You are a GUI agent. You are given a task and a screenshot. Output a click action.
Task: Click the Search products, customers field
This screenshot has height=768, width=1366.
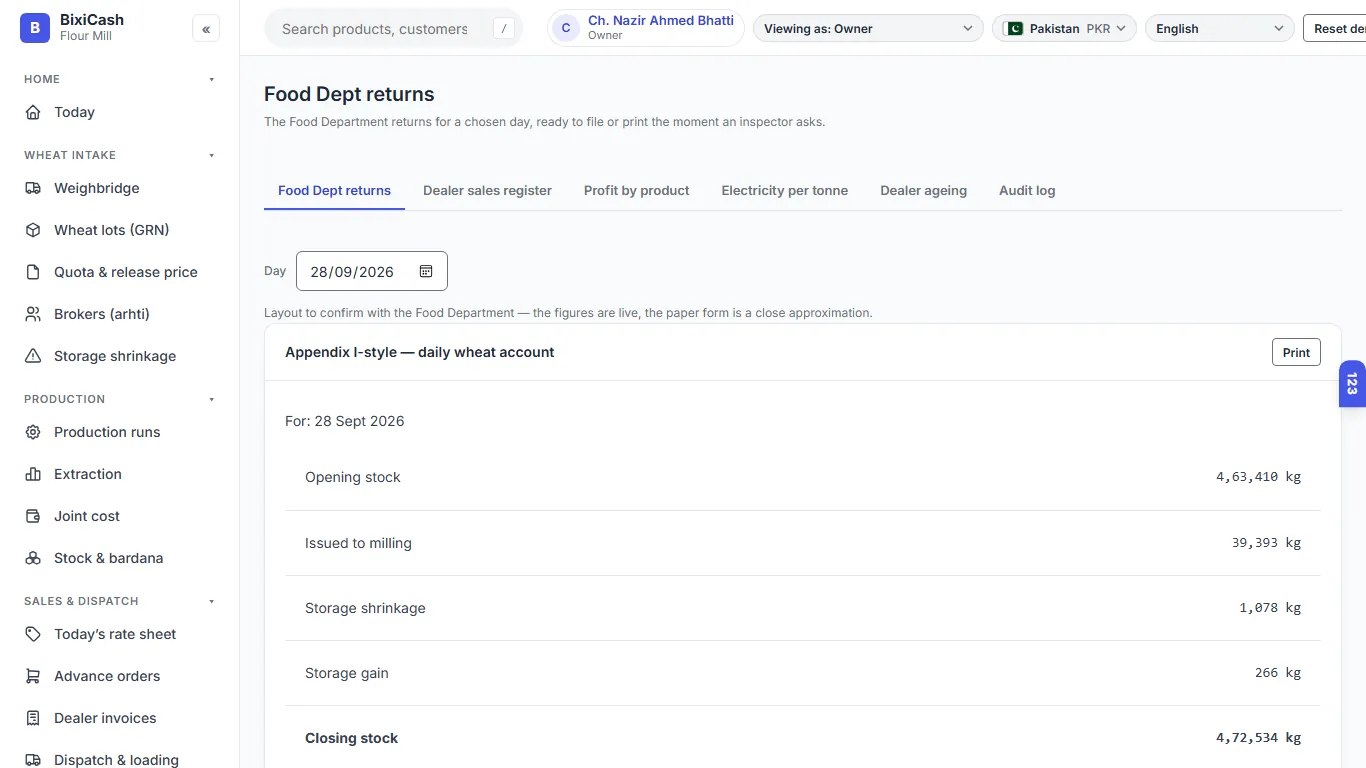coord(393,29)
